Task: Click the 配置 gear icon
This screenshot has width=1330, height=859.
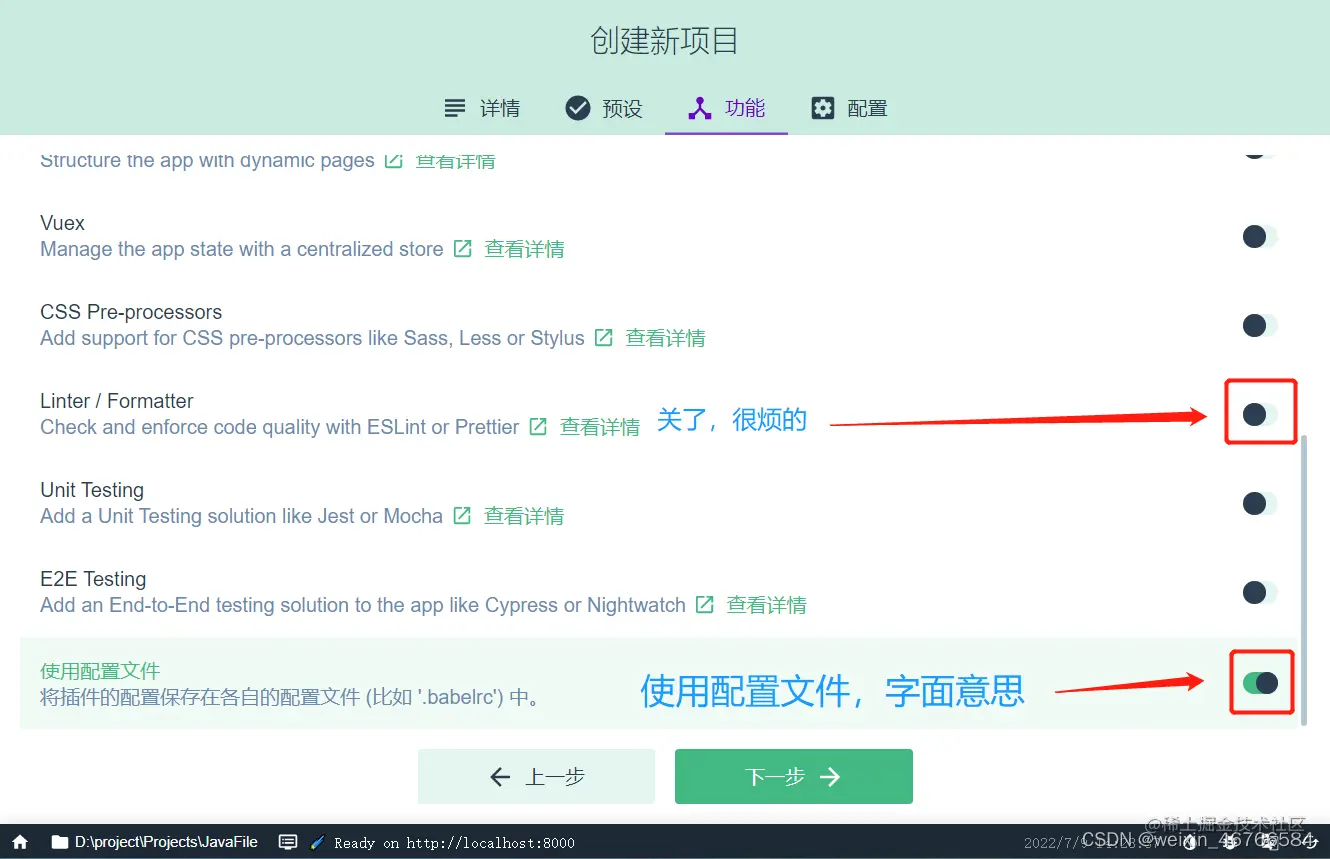Action: [823, 107]
